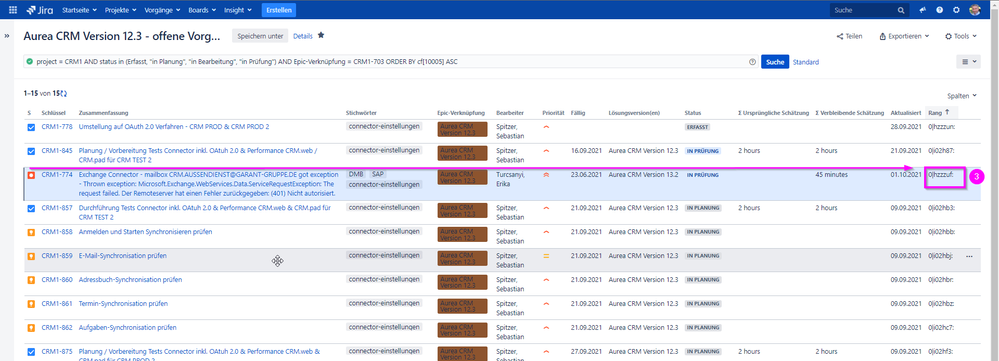
Task: Click Epic lozenge in CRM1-778 row
Action: [x=463, y=130]
